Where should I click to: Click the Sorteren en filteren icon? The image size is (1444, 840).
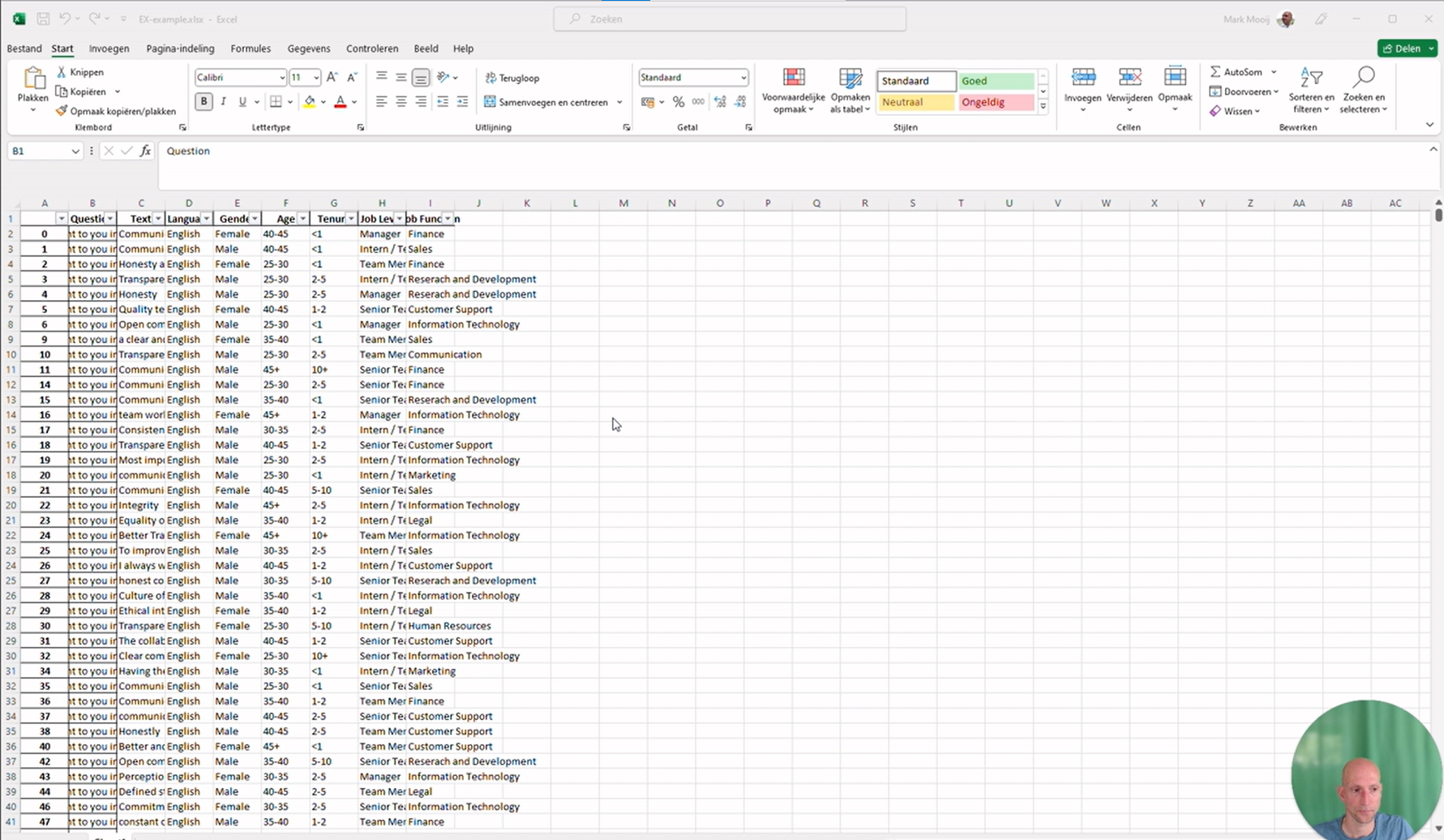tap(1310, 79)
